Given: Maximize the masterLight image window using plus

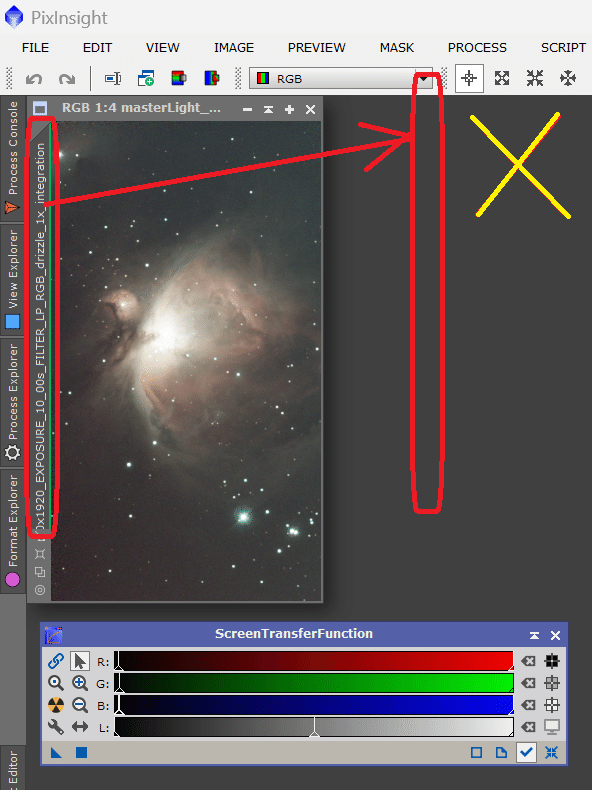Looking at the screenshot, I should click(x=289, y=109).
